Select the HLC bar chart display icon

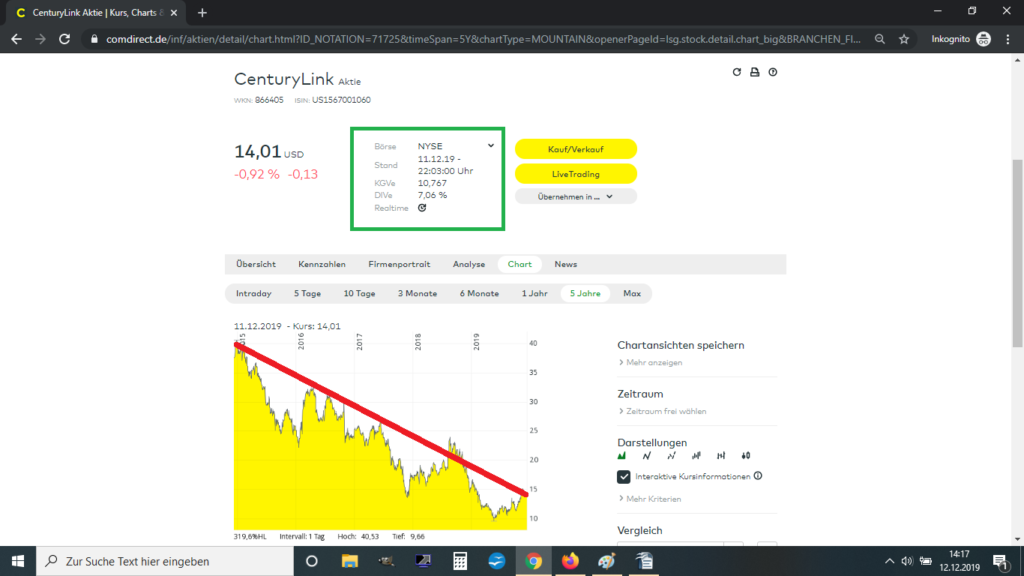721,456
